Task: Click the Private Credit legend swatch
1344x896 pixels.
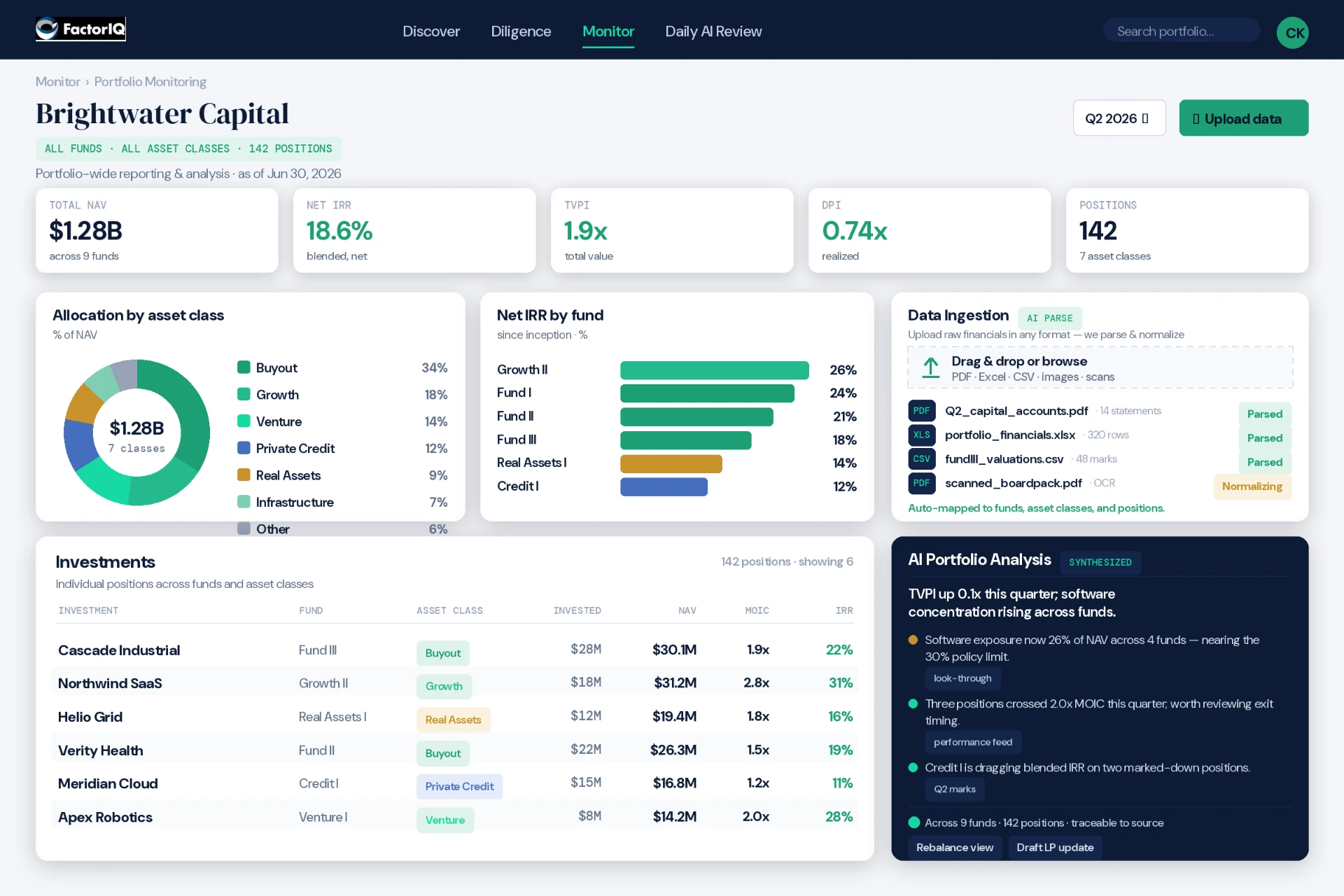Action: tap(244, 448)
